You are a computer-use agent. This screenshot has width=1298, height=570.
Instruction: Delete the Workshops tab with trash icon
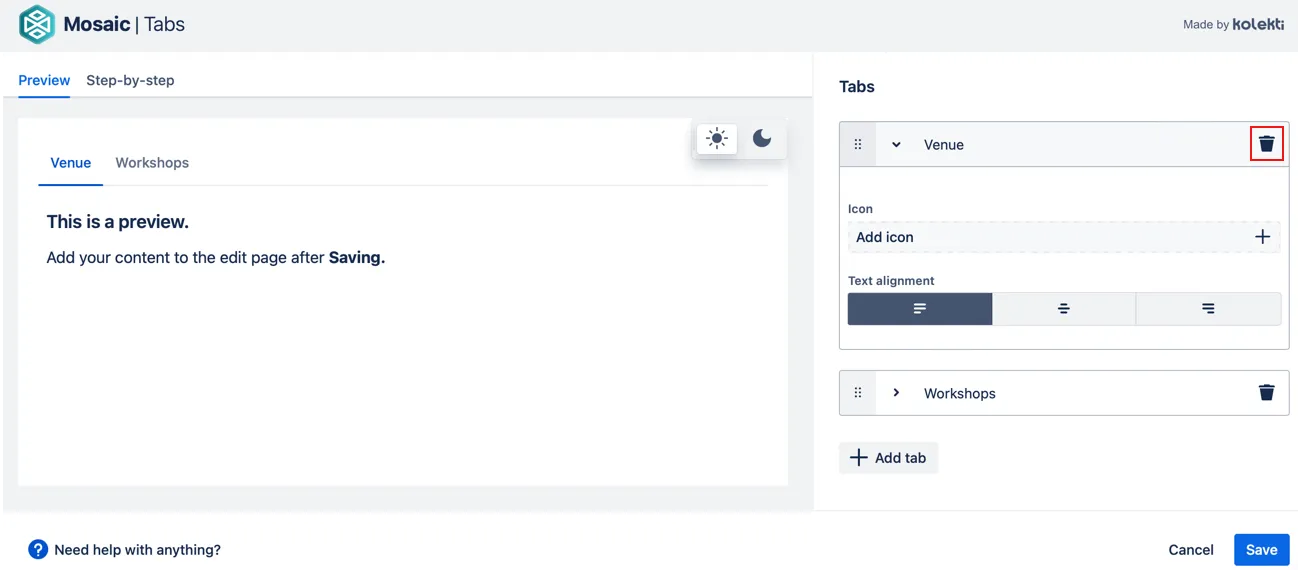(x=1266, y=393)
